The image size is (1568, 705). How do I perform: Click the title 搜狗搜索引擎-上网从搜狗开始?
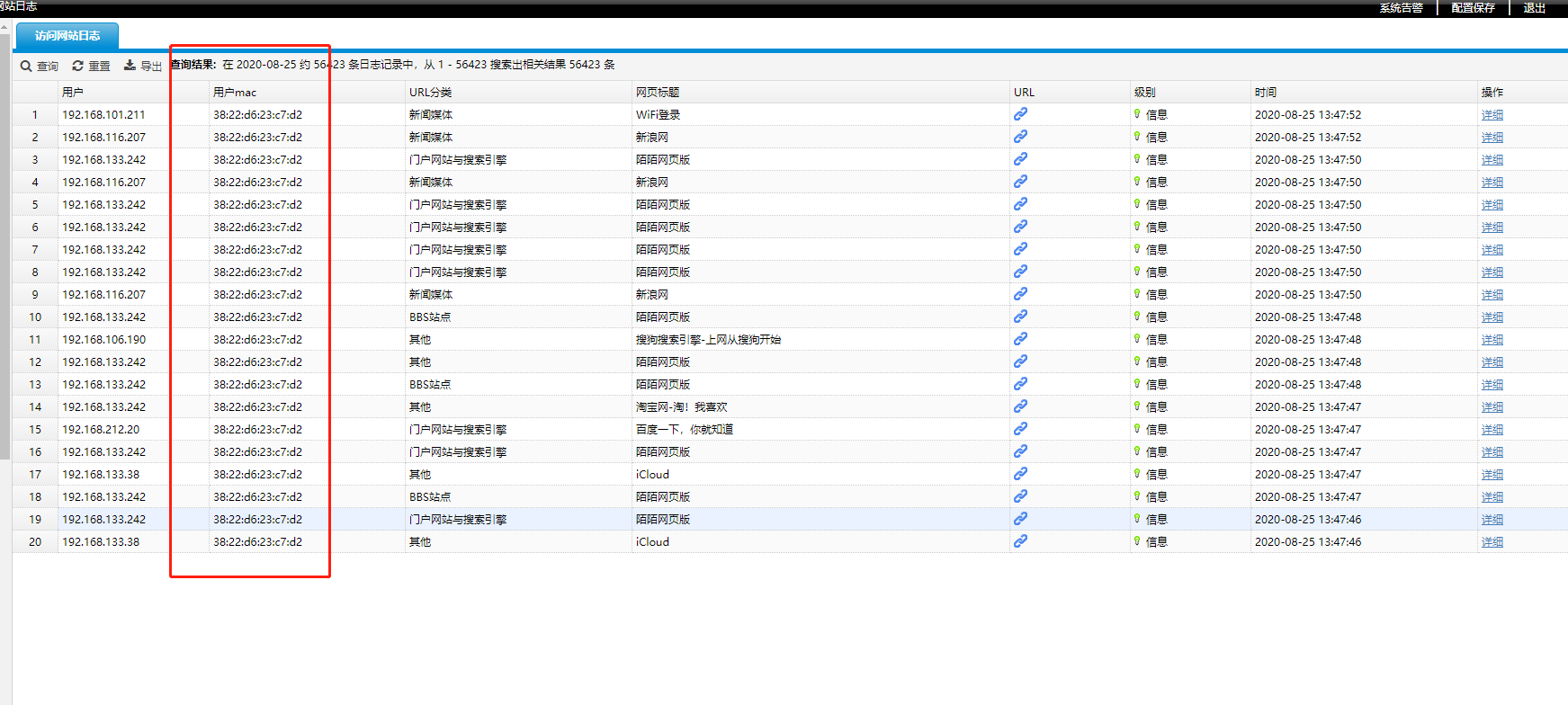click(709, 340)
